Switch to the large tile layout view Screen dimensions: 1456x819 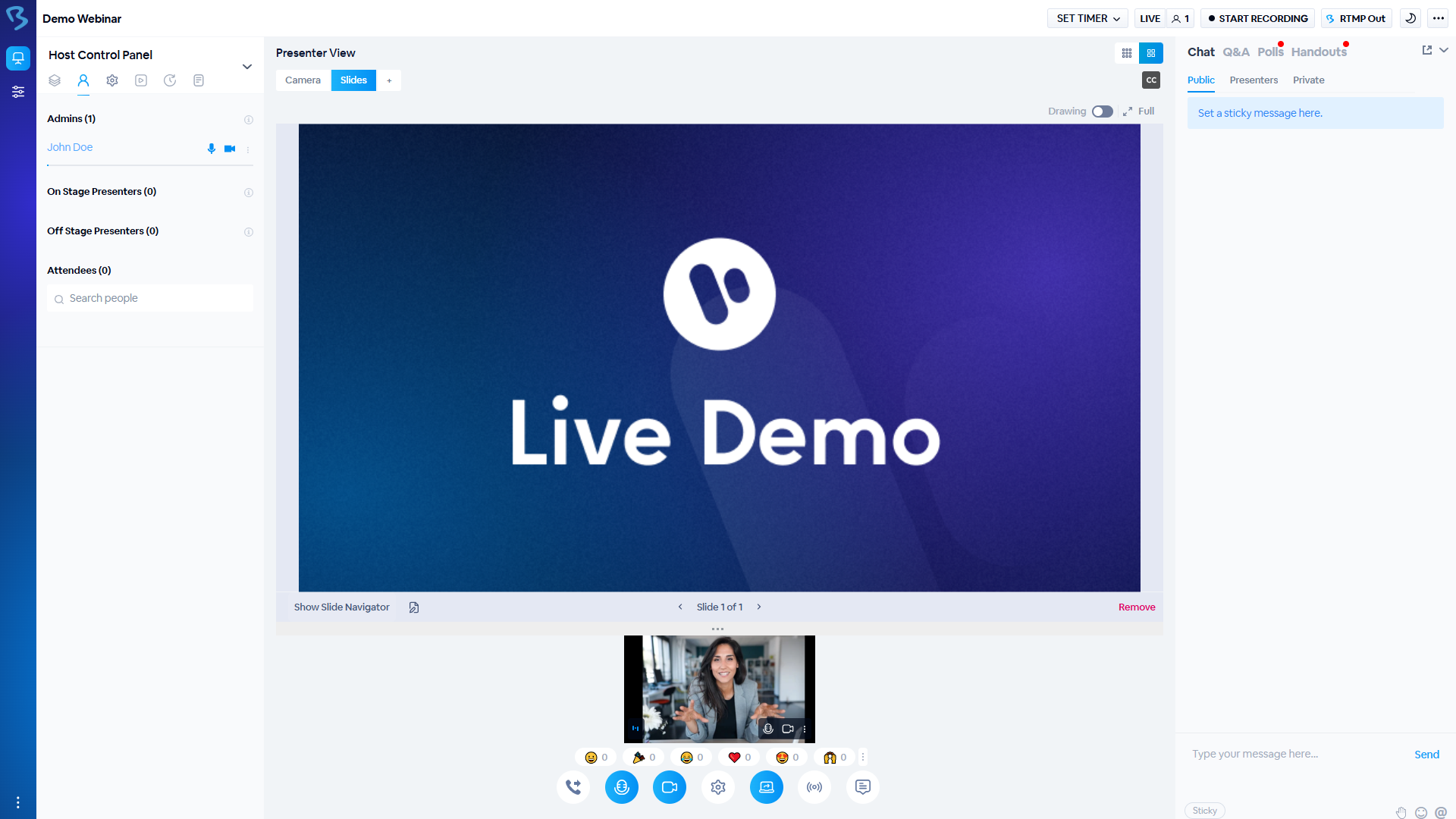click(1151, 53)
